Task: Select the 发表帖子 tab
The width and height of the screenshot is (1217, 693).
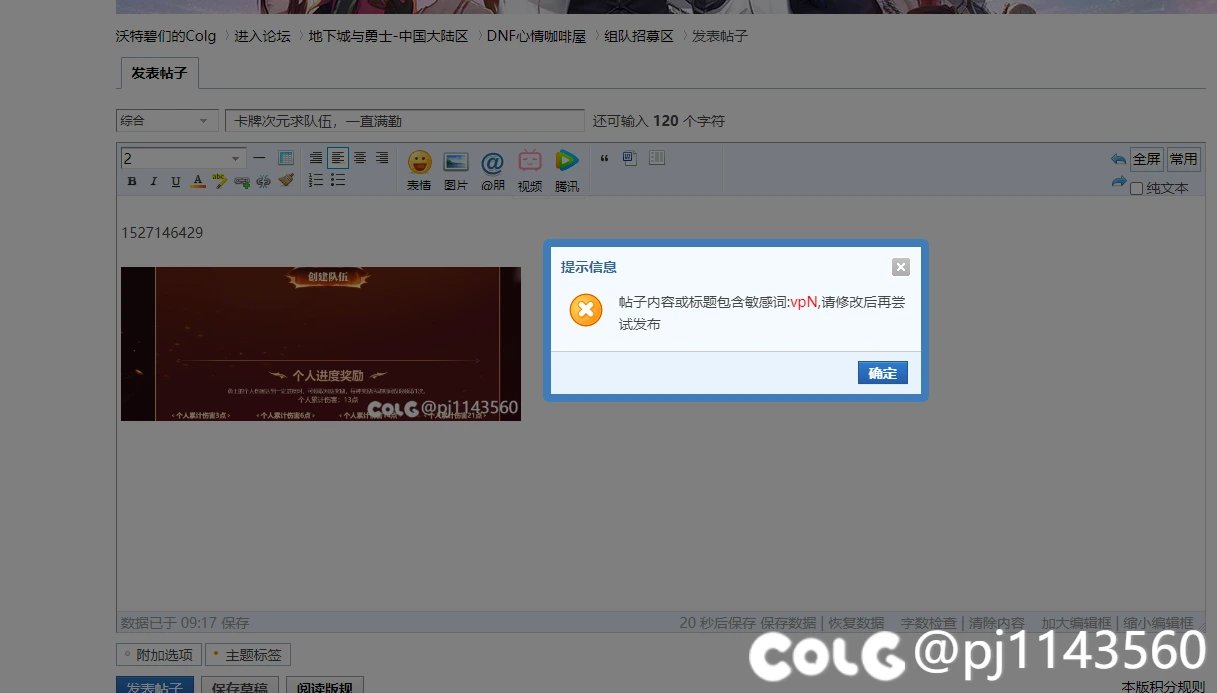Action: [x=159, y=73]
